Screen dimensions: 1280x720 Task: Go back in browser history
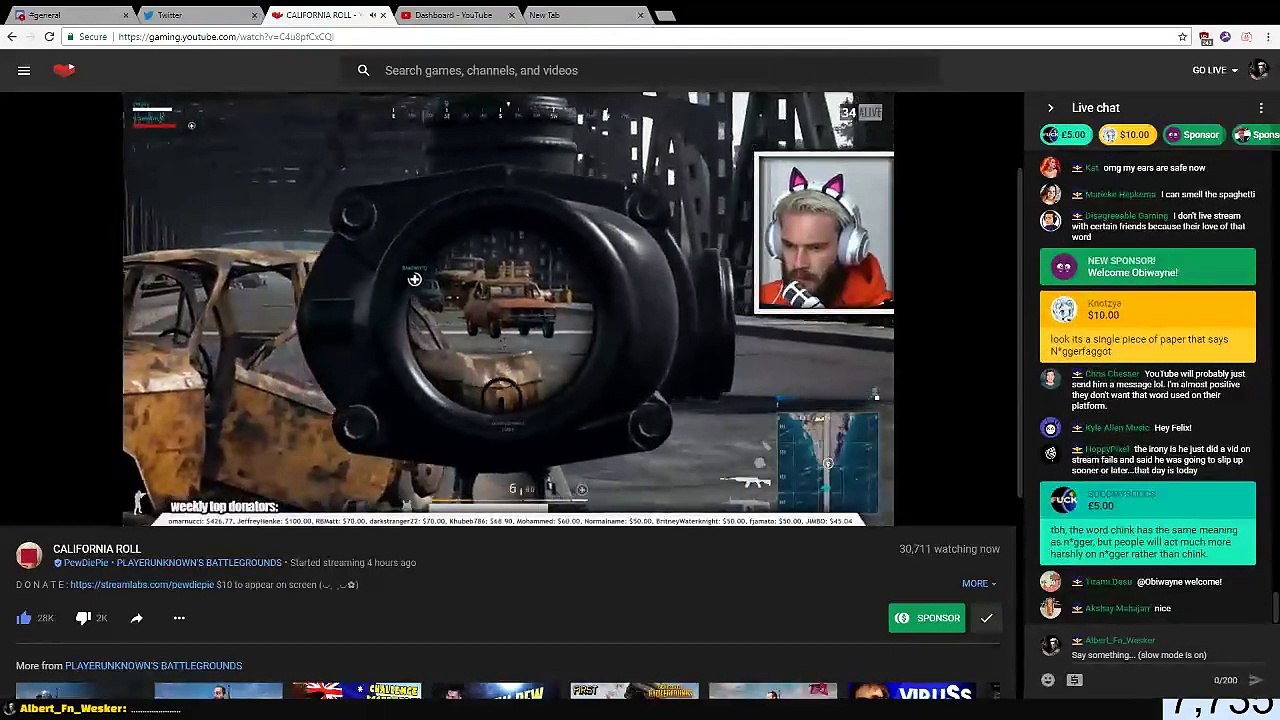click(x=11, y=36)
